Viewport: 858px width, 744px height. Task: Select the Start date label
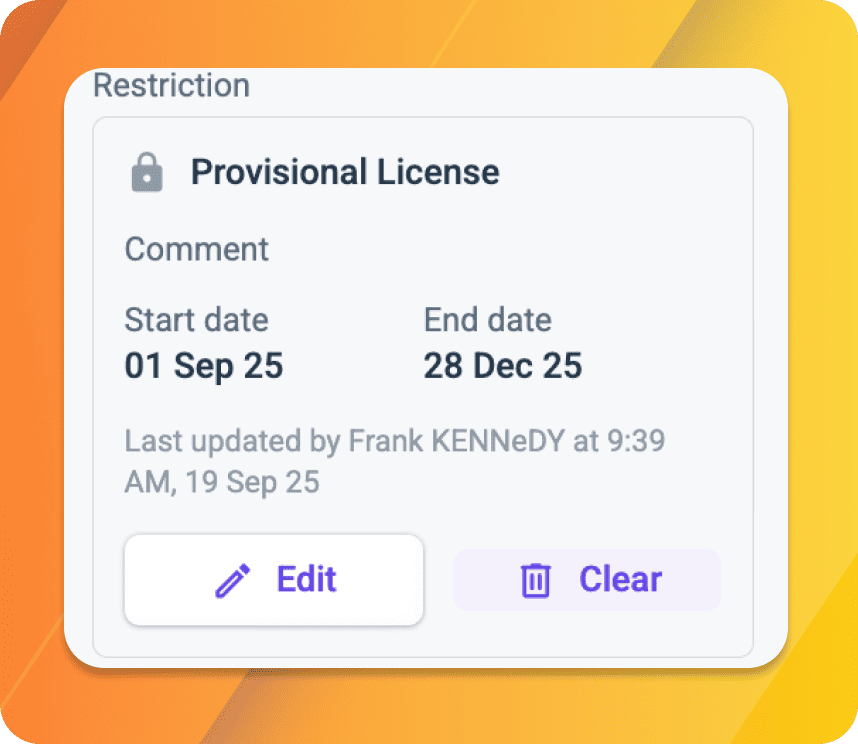tap(196, 319)
